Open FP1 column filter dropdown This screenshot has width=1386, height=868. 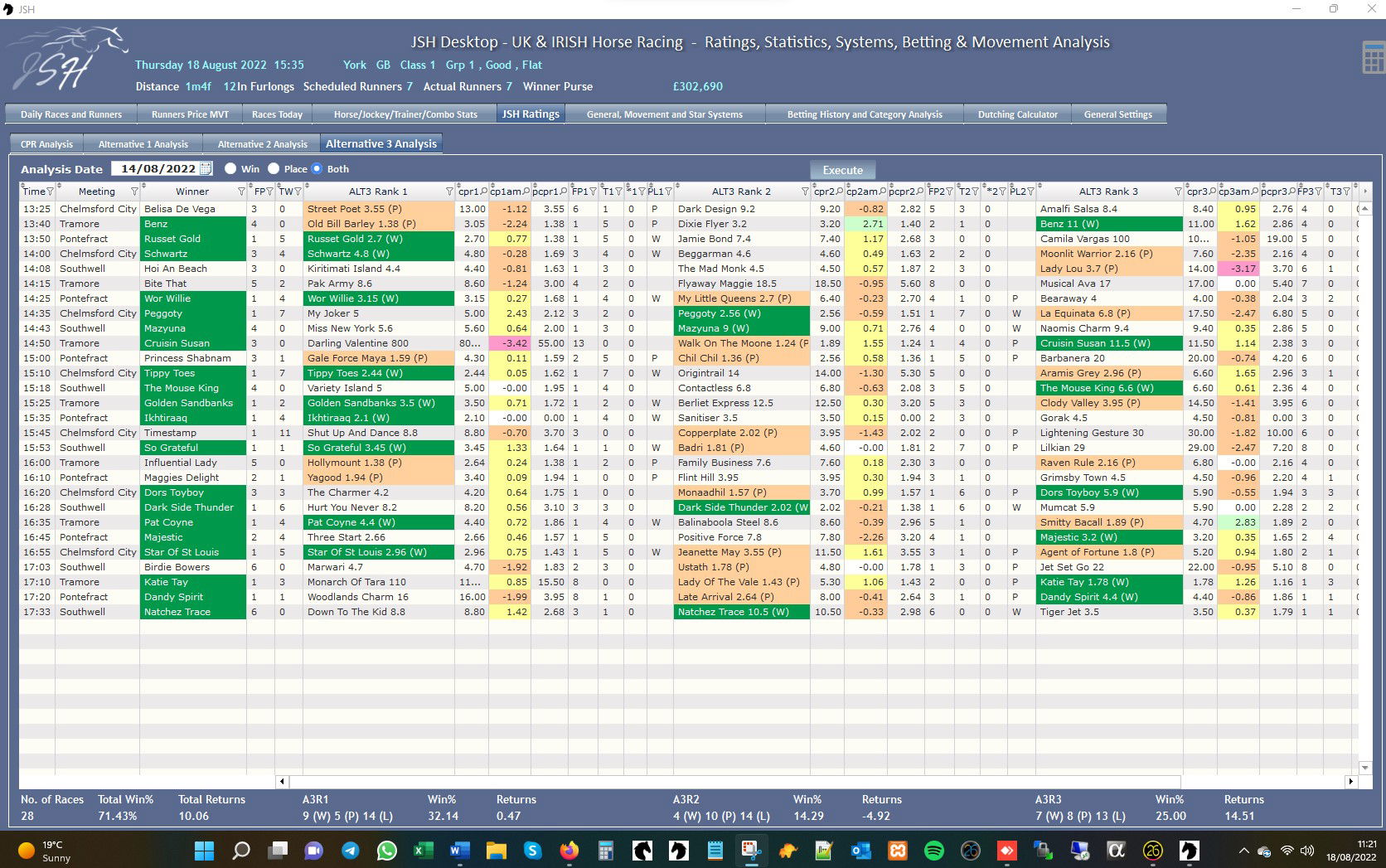(x=593, y=192)
